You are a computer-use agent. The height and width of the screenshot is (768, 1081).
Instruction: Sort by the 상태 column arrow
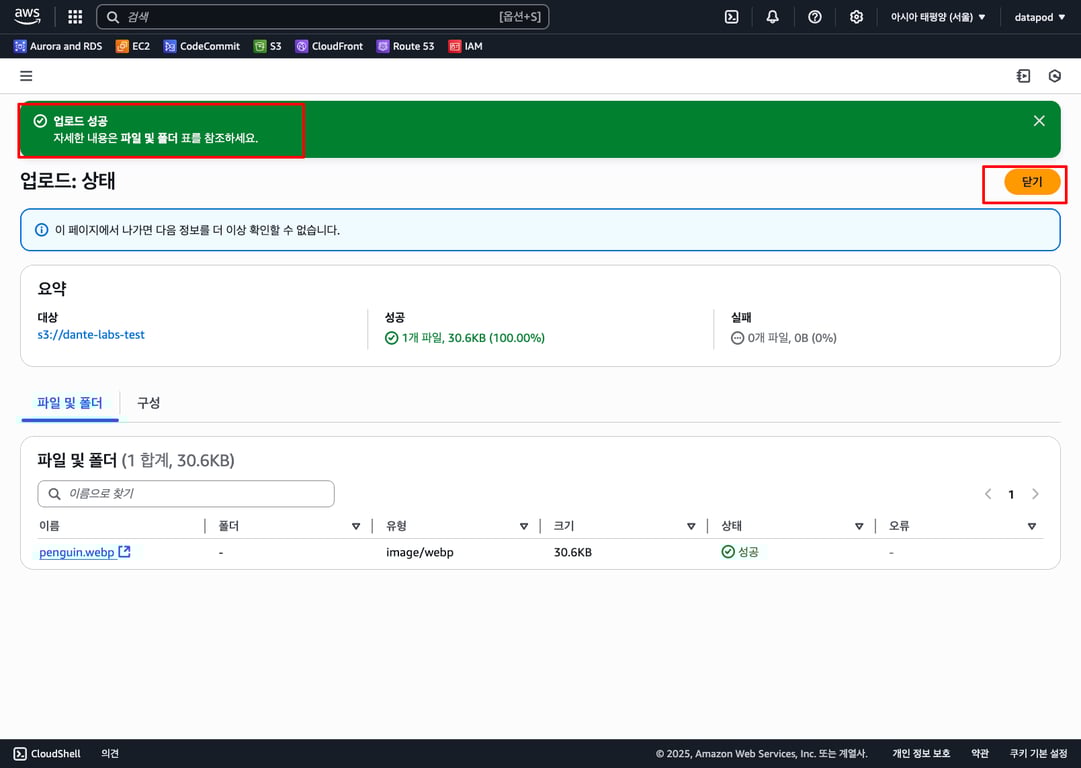[x=859, y=526]
